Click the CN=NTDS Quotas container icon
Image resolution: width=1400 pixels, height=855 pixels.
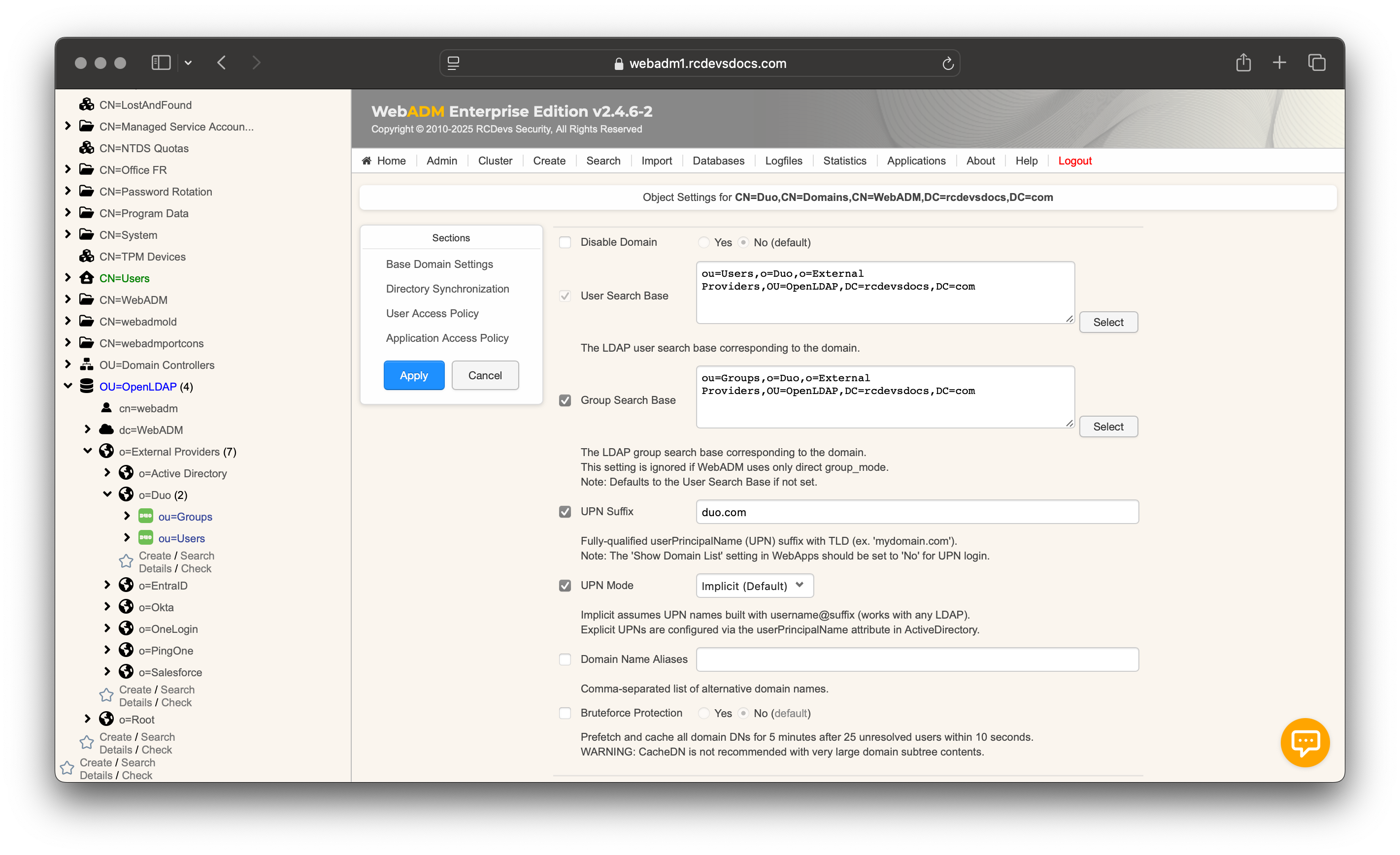pos(86,148)
